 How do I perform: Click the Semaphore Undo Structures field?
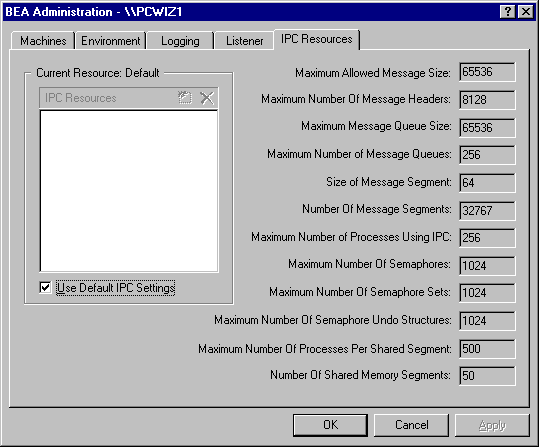[487, 321]
